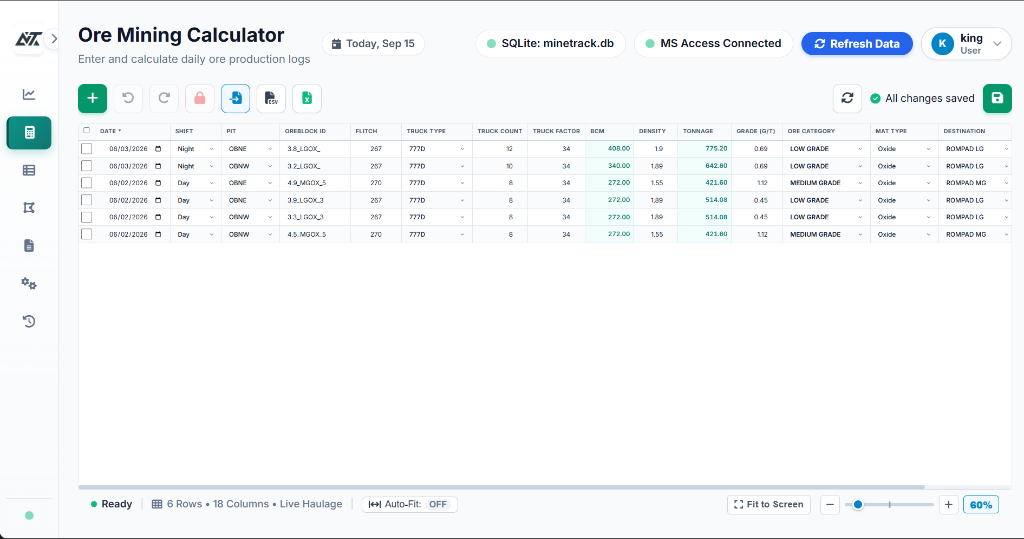Click the zoom slider handle

[858, 504]
